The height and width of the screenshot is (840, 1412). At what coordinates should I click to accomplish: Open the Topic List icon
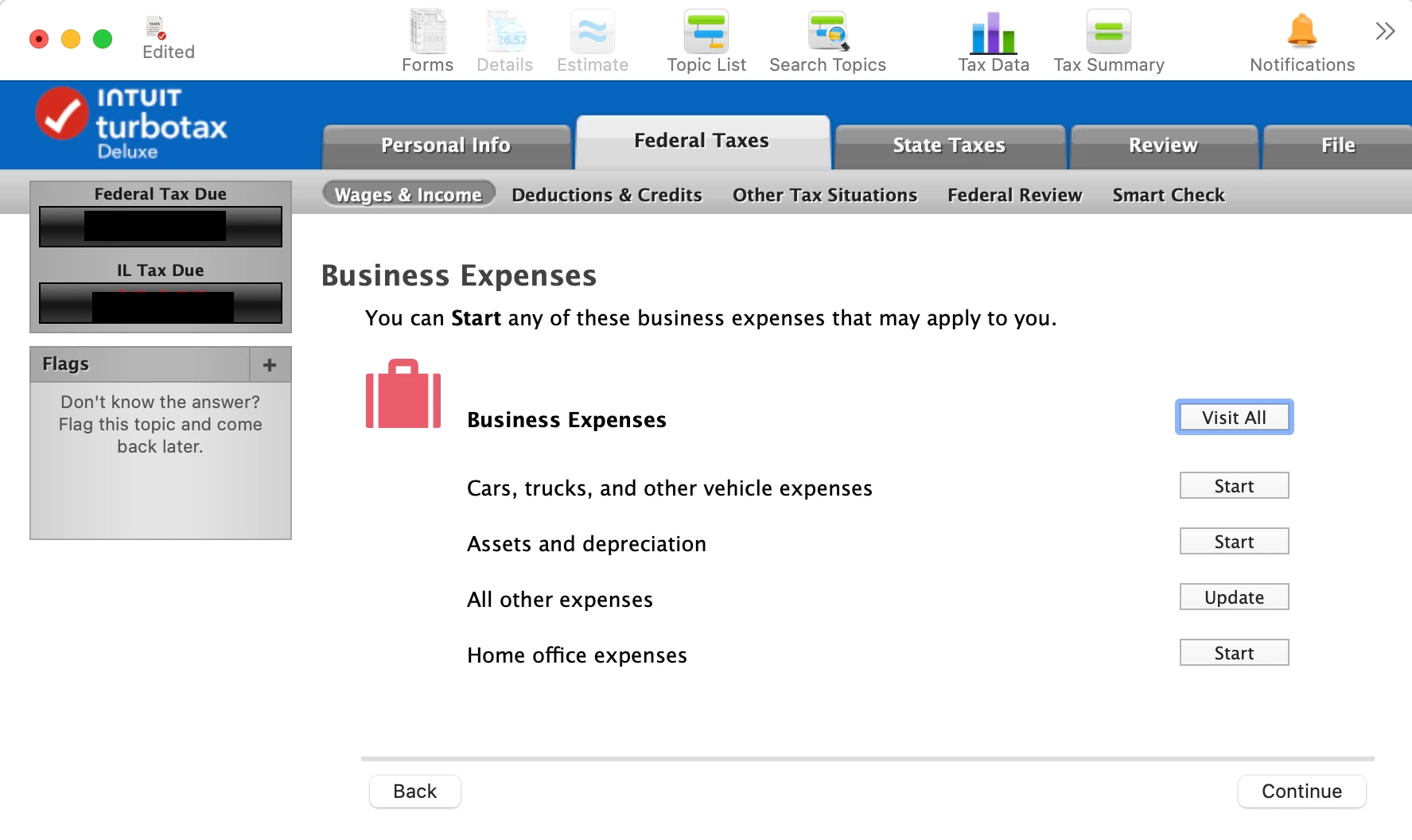(706, 32)
